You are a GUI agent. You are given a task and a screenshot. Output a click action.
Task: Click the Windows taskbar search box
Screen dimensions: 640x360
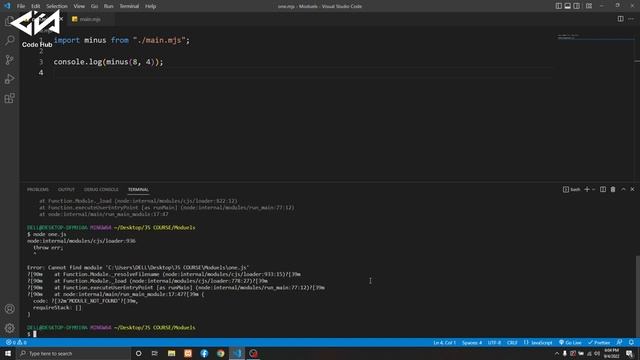[73, 353]
